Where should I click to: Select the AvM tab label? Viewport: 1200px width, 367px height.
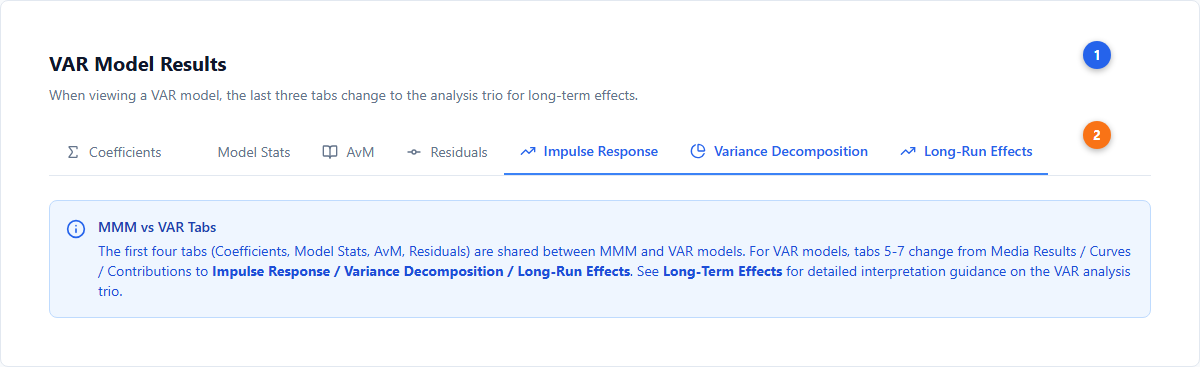(x=360, y=152)
